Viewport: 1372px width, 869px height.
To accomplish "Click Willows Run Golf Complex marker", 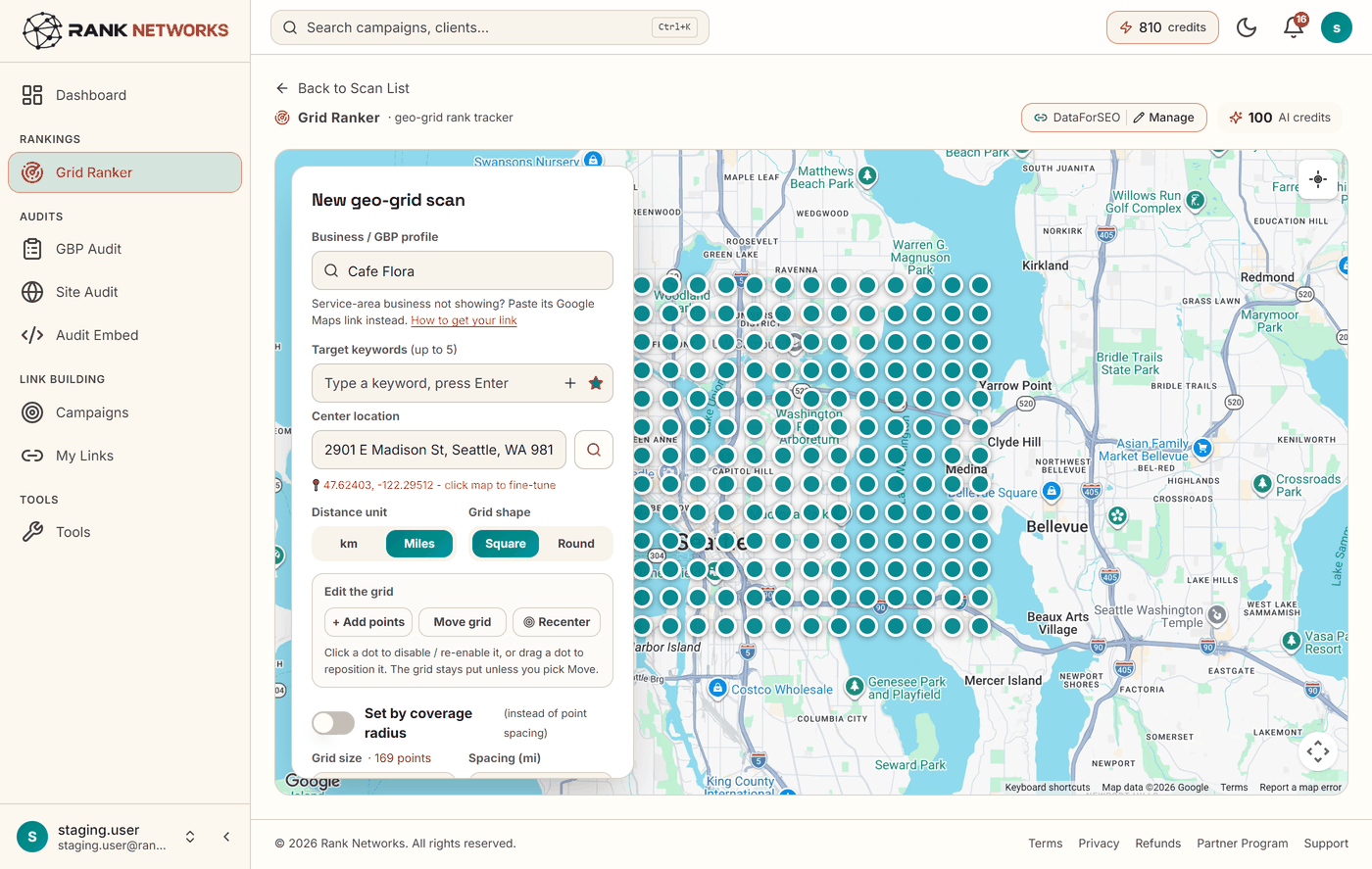I will [x=1195, y=201].
